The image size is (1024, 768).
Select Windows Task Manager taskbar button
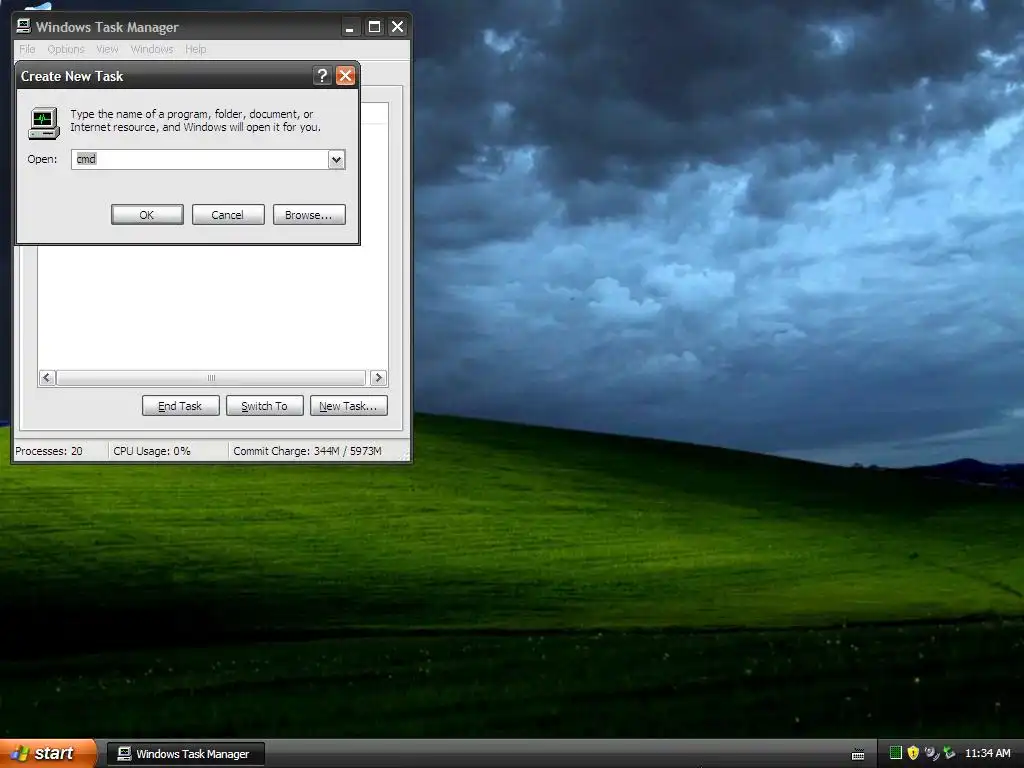tap(185, 754)
